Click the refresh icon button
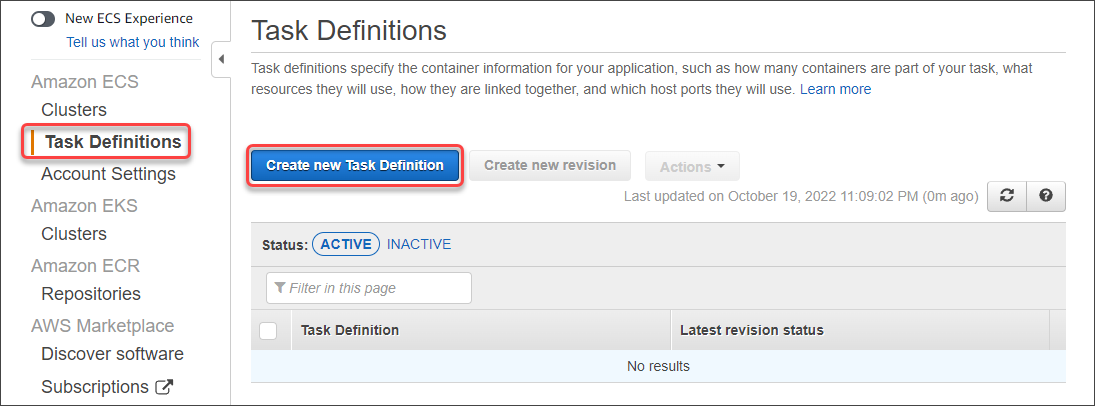Viewport: 1095px width, 406px height. (1006, 196)
